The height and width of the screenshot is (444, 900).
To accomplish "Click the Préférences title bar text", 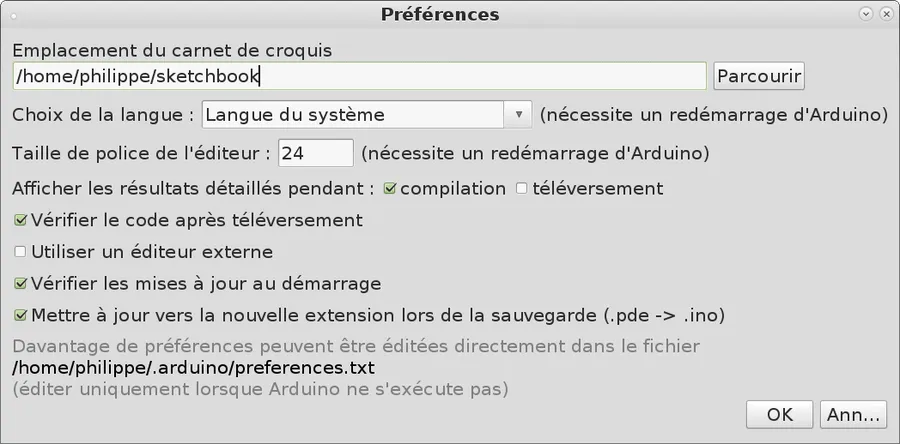I will click(440, 14).
